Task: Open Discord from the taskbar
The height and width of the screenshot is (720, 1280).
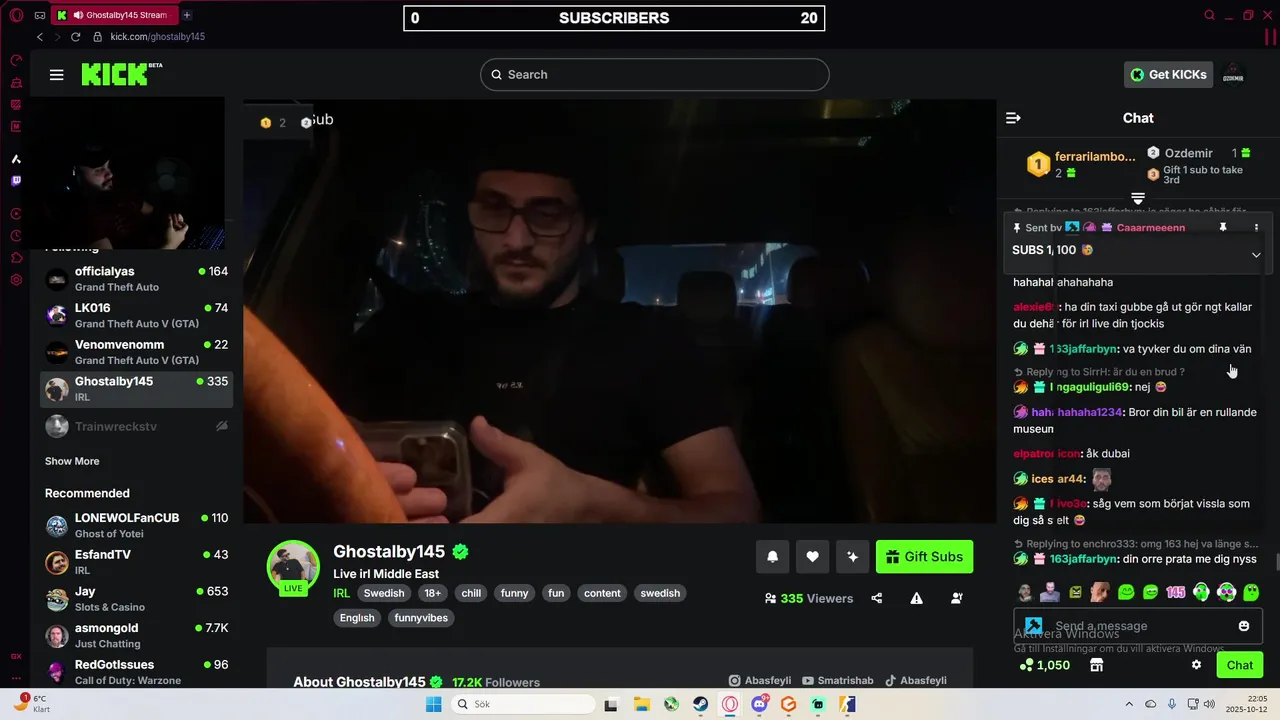Action: tap(759, 704)
